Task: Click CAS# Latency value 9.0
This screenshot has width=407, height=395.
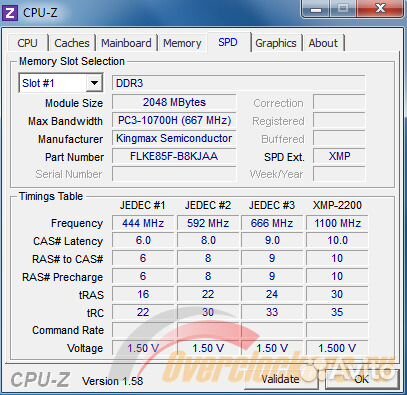Action: (x=272, y=241)
